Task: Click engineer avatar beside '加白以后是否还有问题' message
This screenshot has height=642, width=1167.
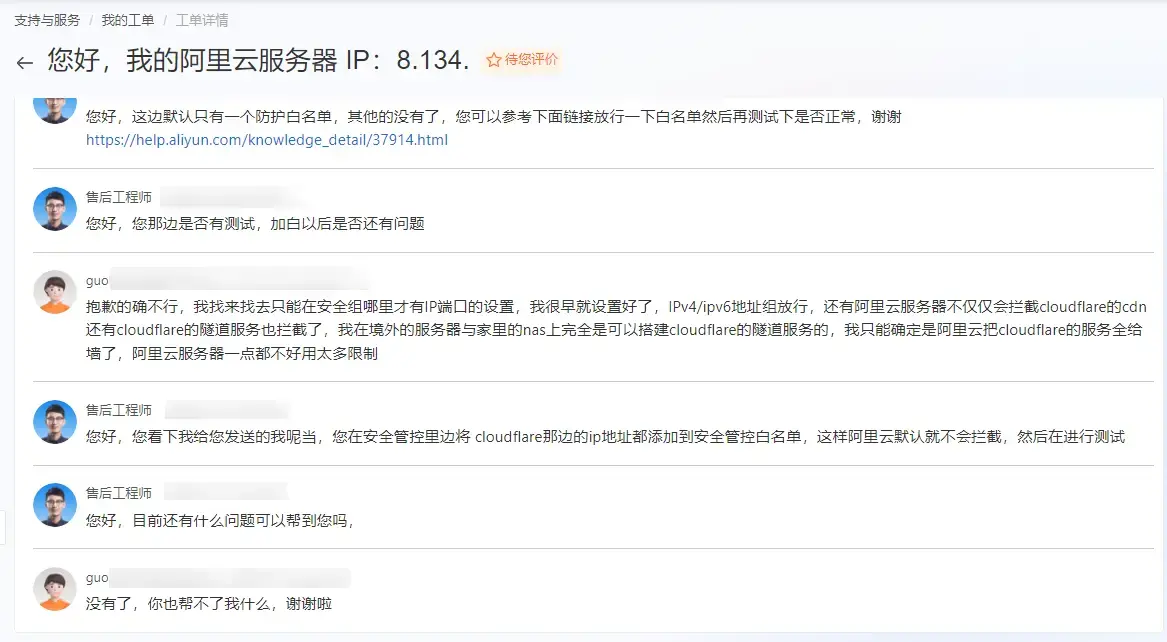Action: 54,209
